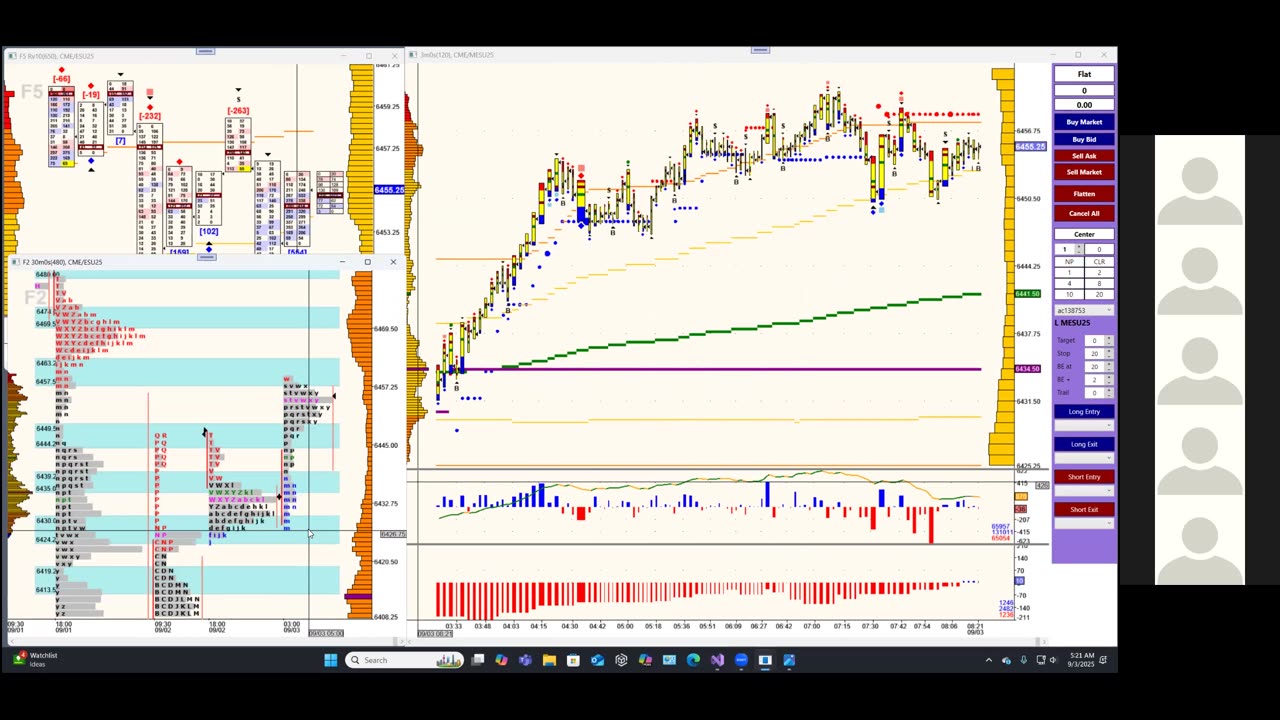This screenshot has width=1280, height=720.
Task: Open Outlook from the taskbar
Action: (597, 660)
